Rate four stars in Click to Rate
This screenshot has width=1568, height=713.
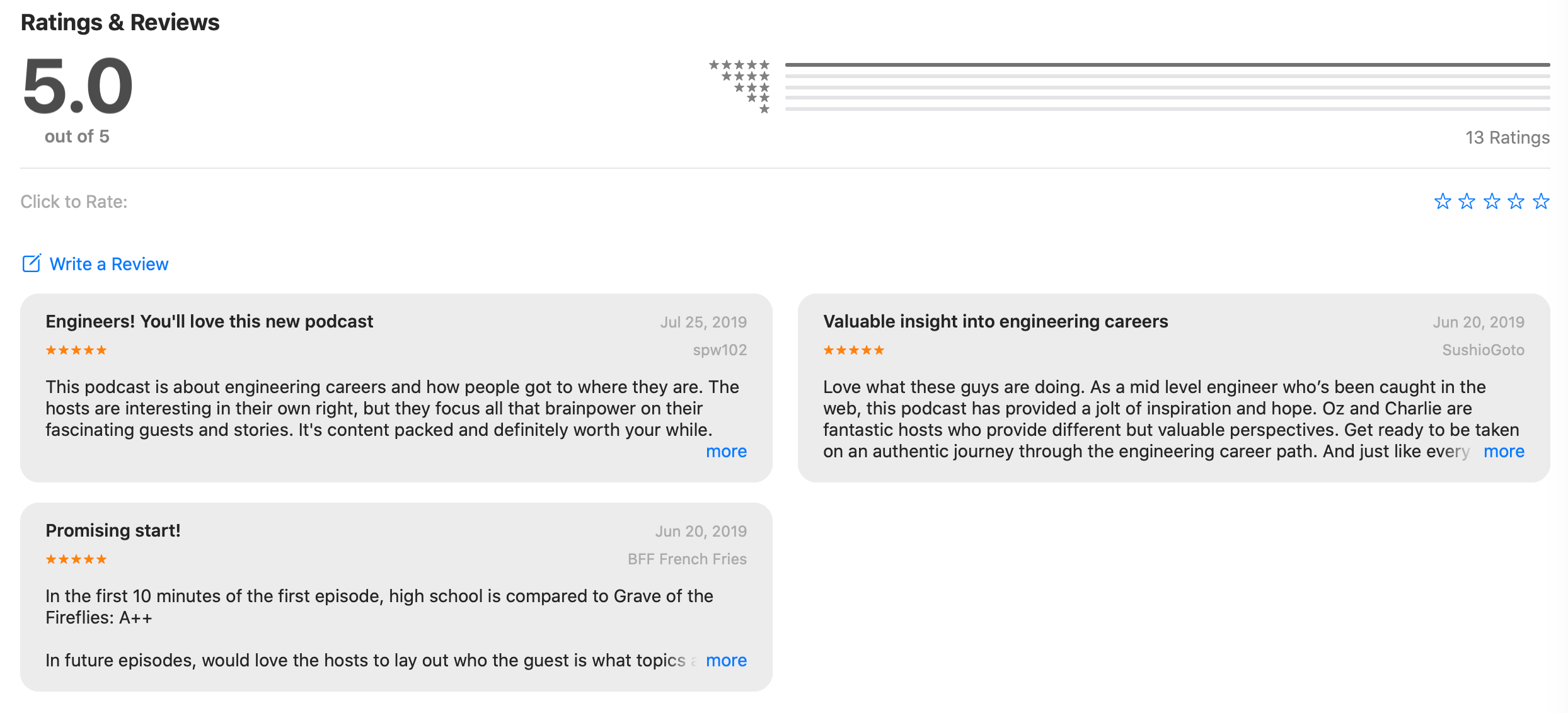point(1516,202)
